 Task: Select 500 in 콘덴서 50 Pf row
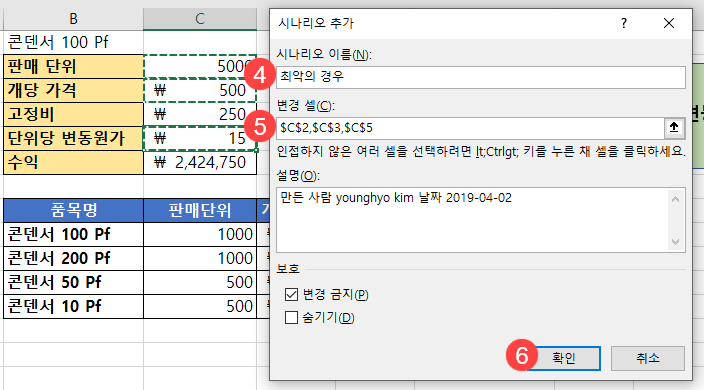point(200,282)
